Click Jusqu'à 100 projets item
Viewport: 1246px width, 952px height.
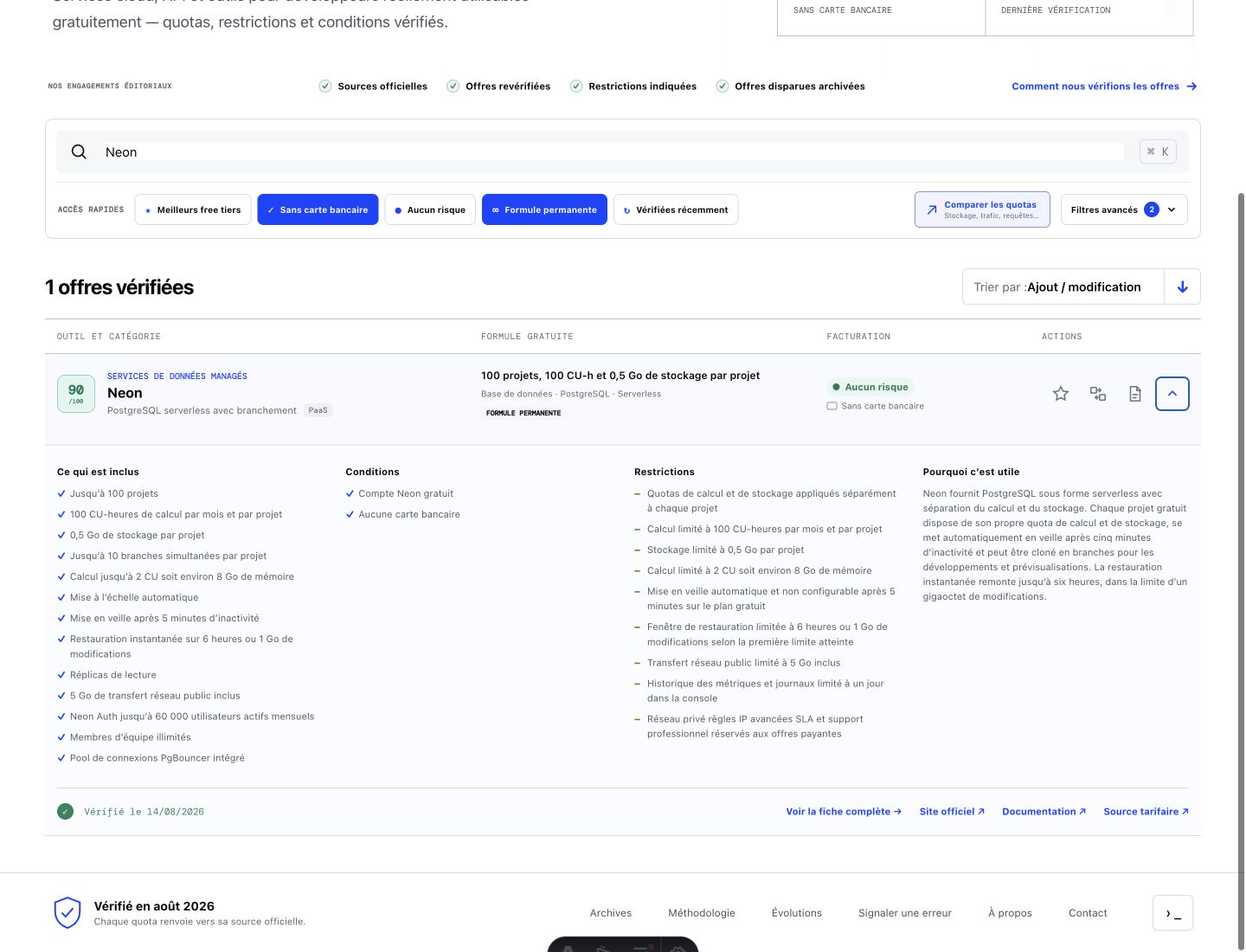point(114,493)
